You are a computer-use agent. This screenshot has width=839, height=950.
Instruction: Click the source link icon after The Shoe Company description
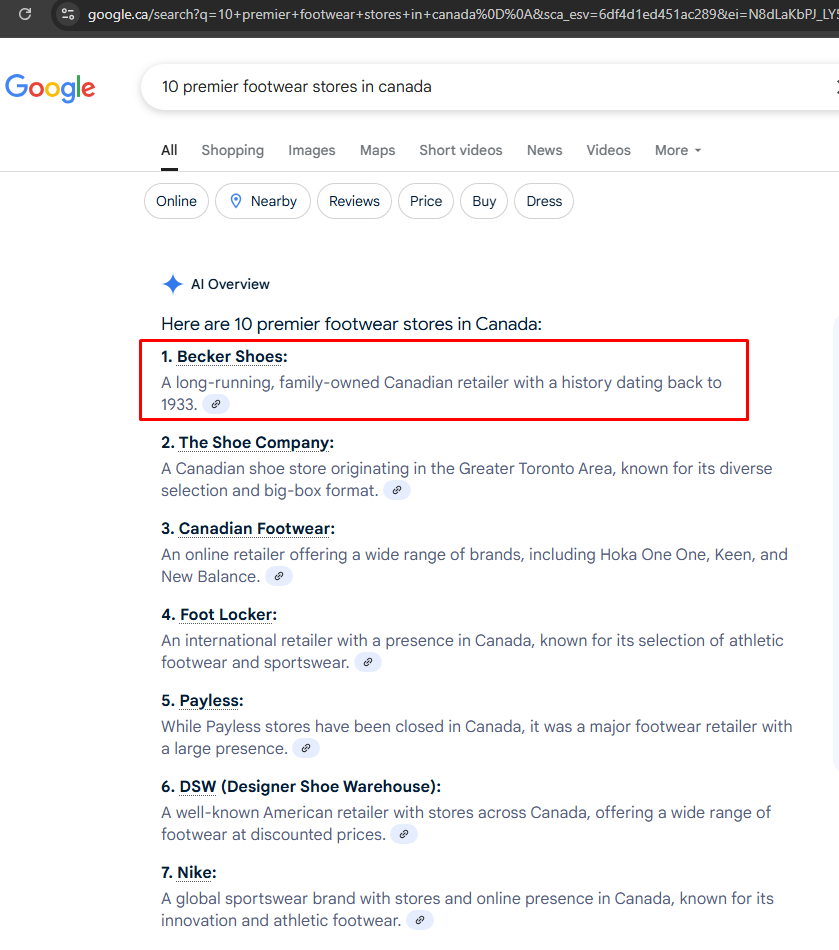pos(397,490)
